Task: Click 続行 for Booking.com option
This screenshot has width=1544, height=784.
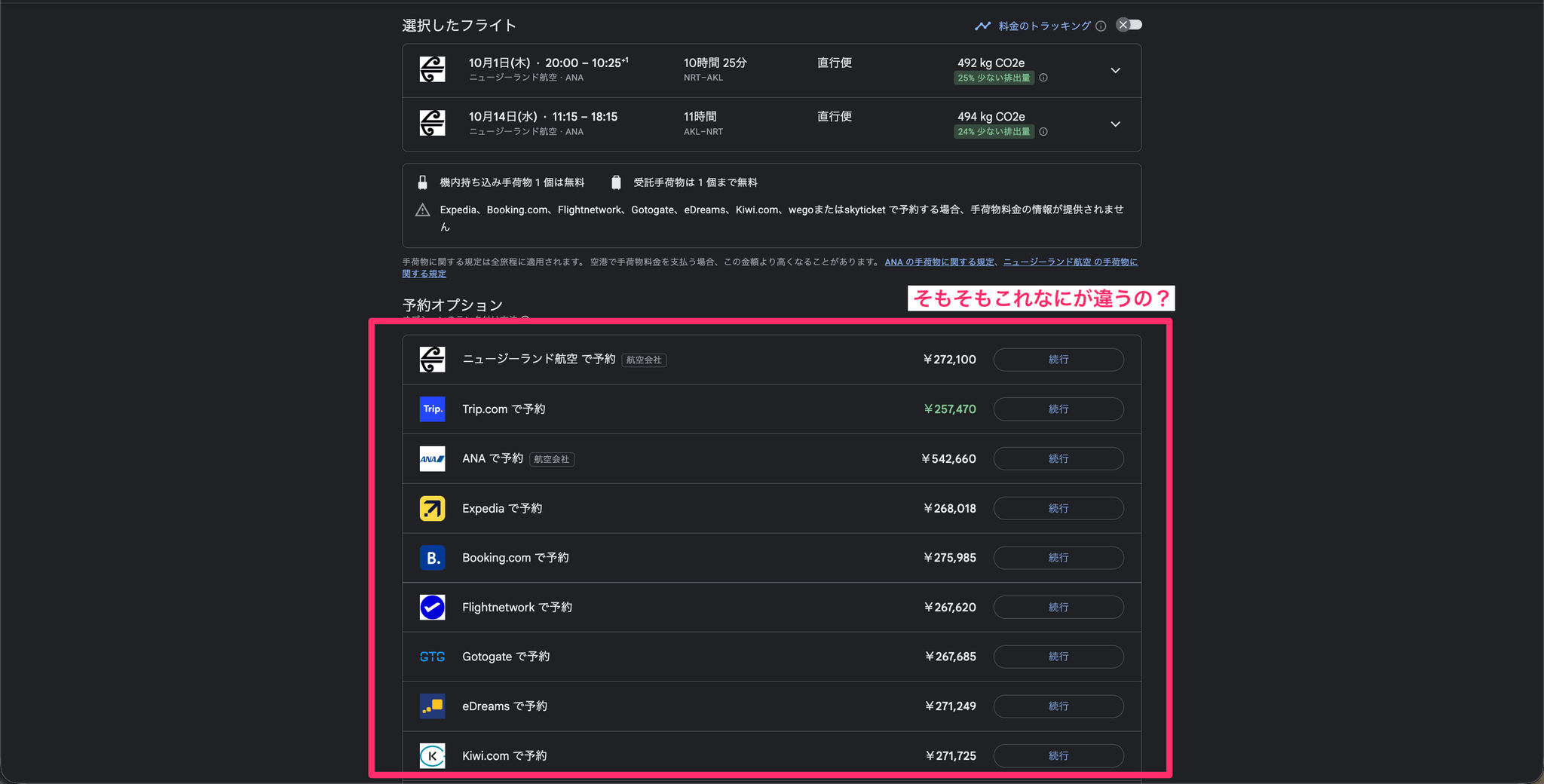Action: [1058, 558]
